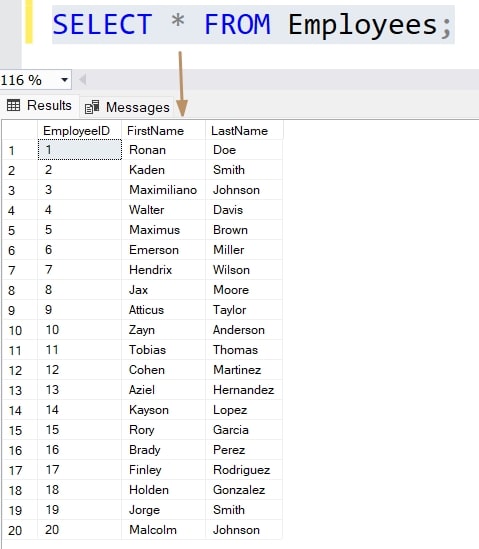Select the Miller last name cell
This screenshot has height=549, width=479.
(x=244, y=250)
